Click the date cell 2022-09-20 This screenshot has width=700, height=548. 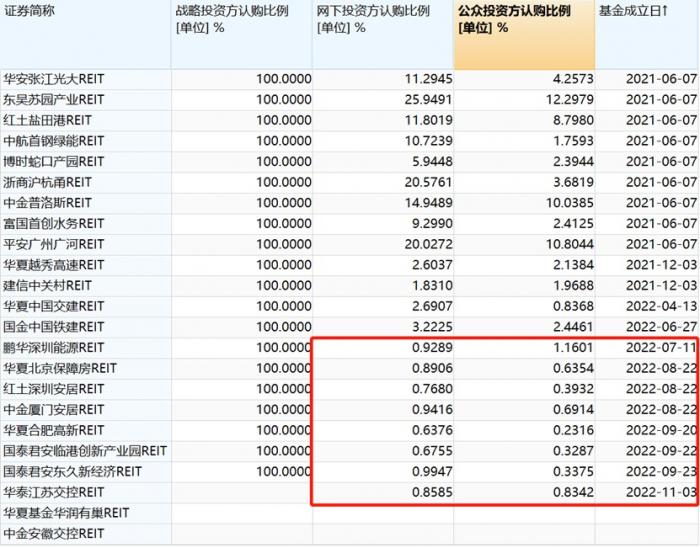click(x=661, y=431)
